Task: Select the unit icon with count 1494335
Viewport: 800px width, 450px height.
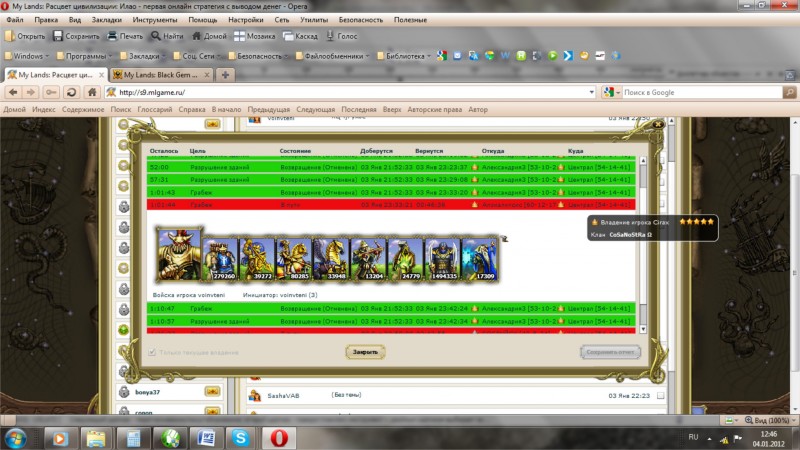Action: pyautogui.click(x=442, y=259)
